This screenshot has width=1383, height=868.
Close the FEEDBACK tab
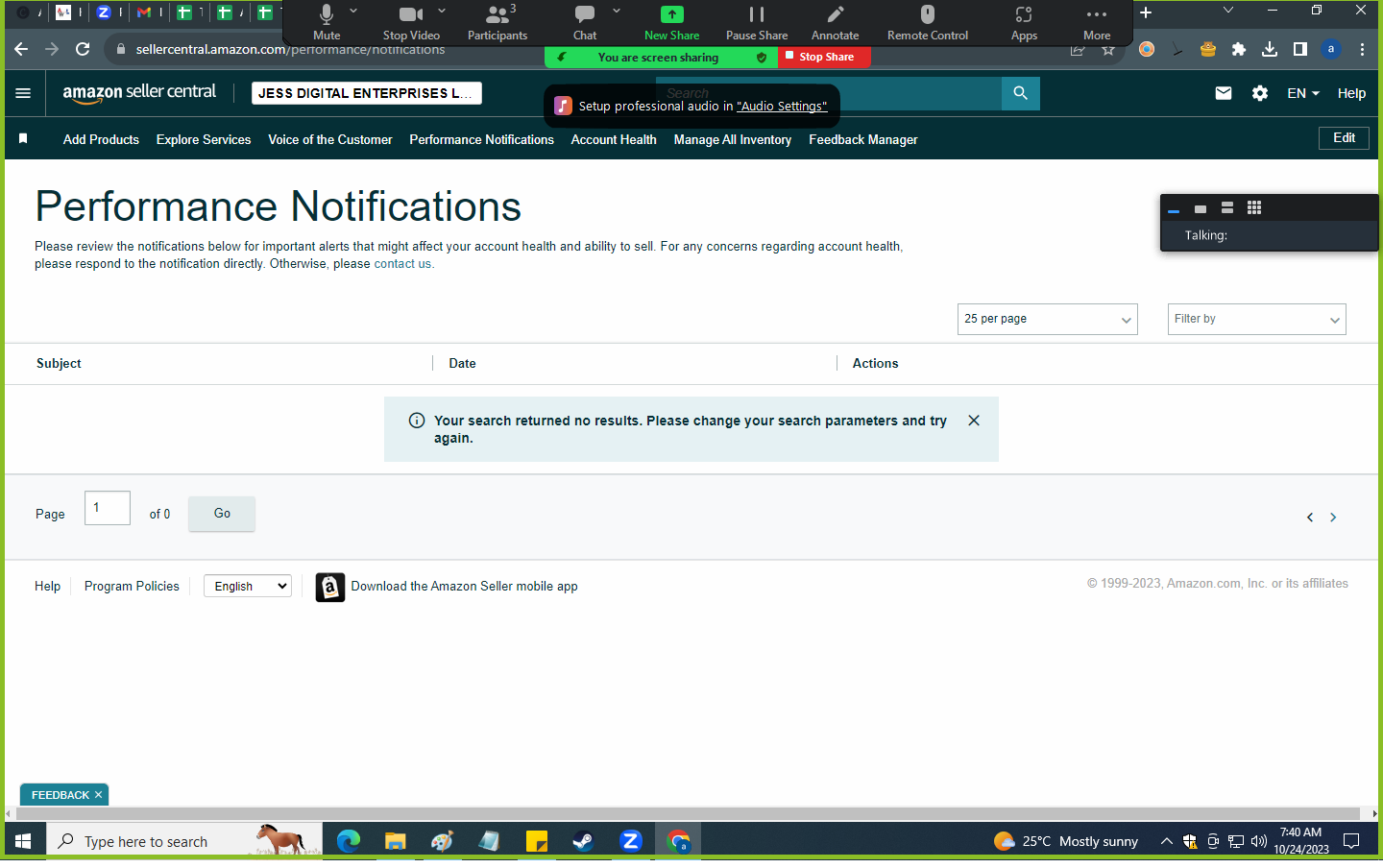coord(98,795)
